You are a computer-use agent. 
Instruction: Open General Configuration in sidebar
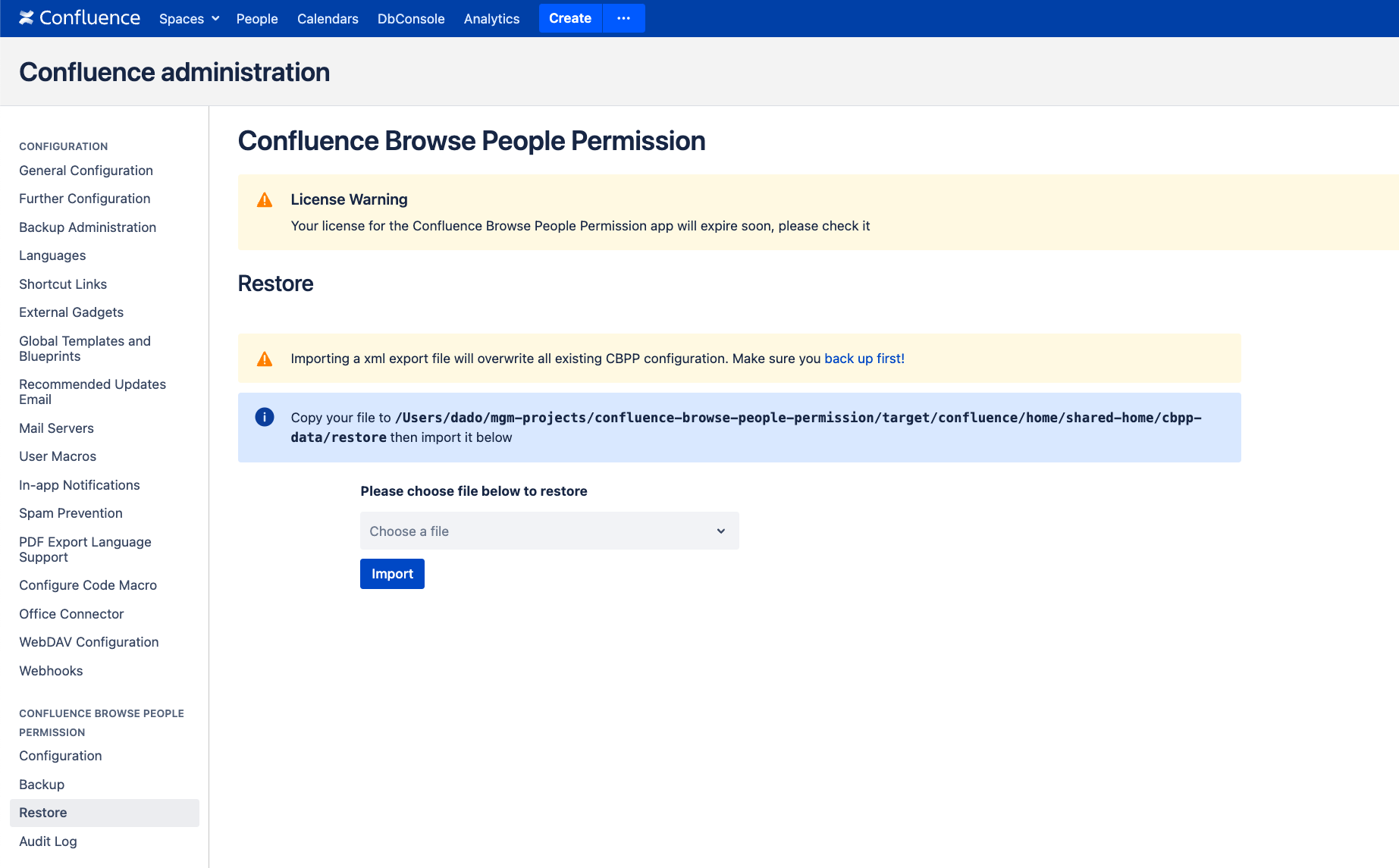[x=86, y=171]
